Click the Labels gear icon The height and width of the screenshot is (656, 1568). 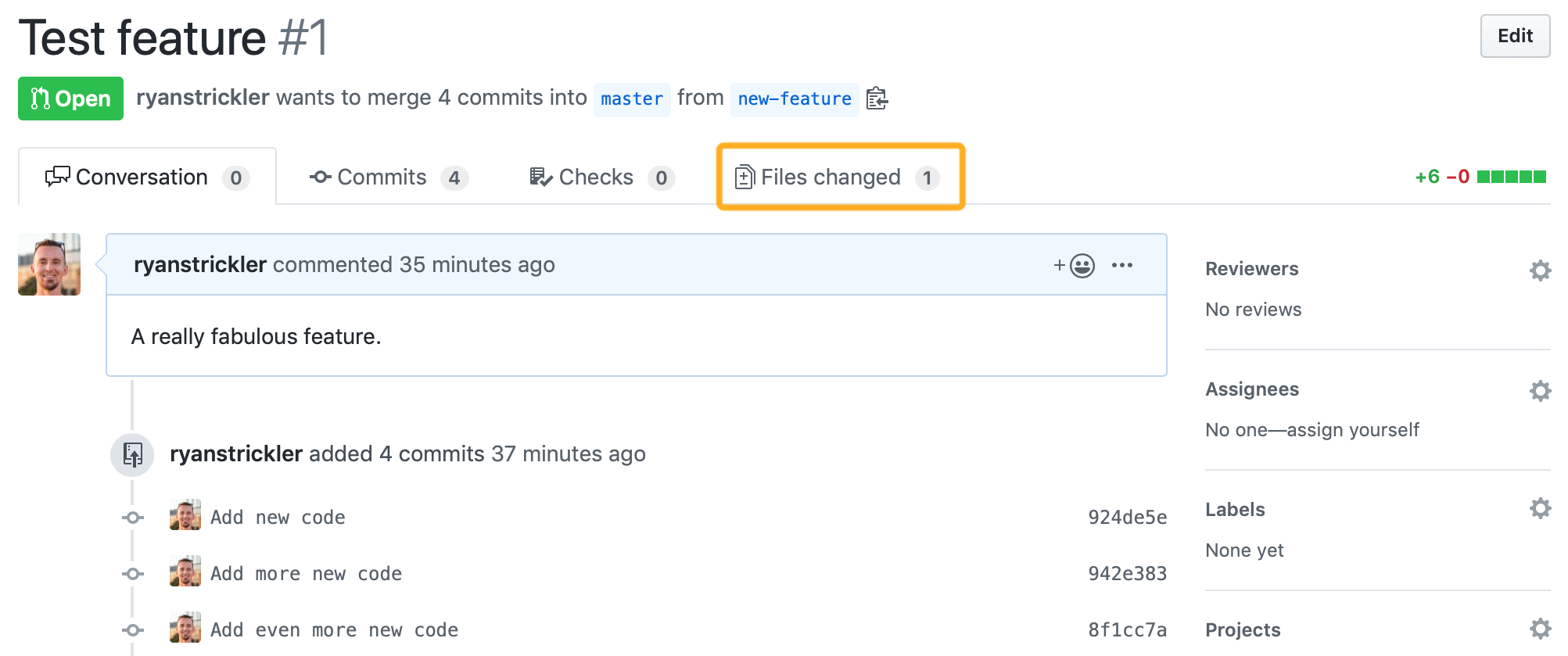tap(1540, 509)
